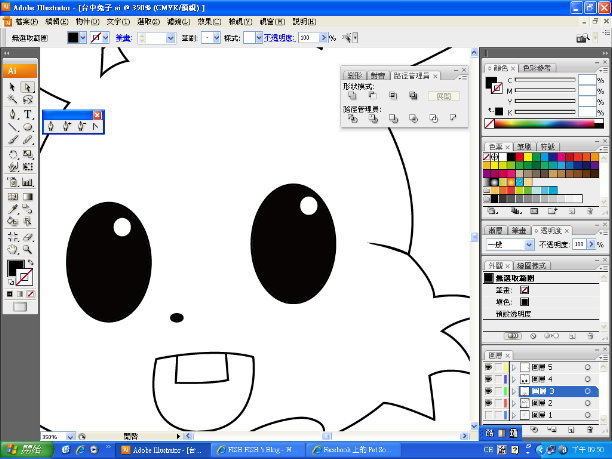Open stroke weight dropdown in control bar
This screenshot has height=459, width=612.
171,38
